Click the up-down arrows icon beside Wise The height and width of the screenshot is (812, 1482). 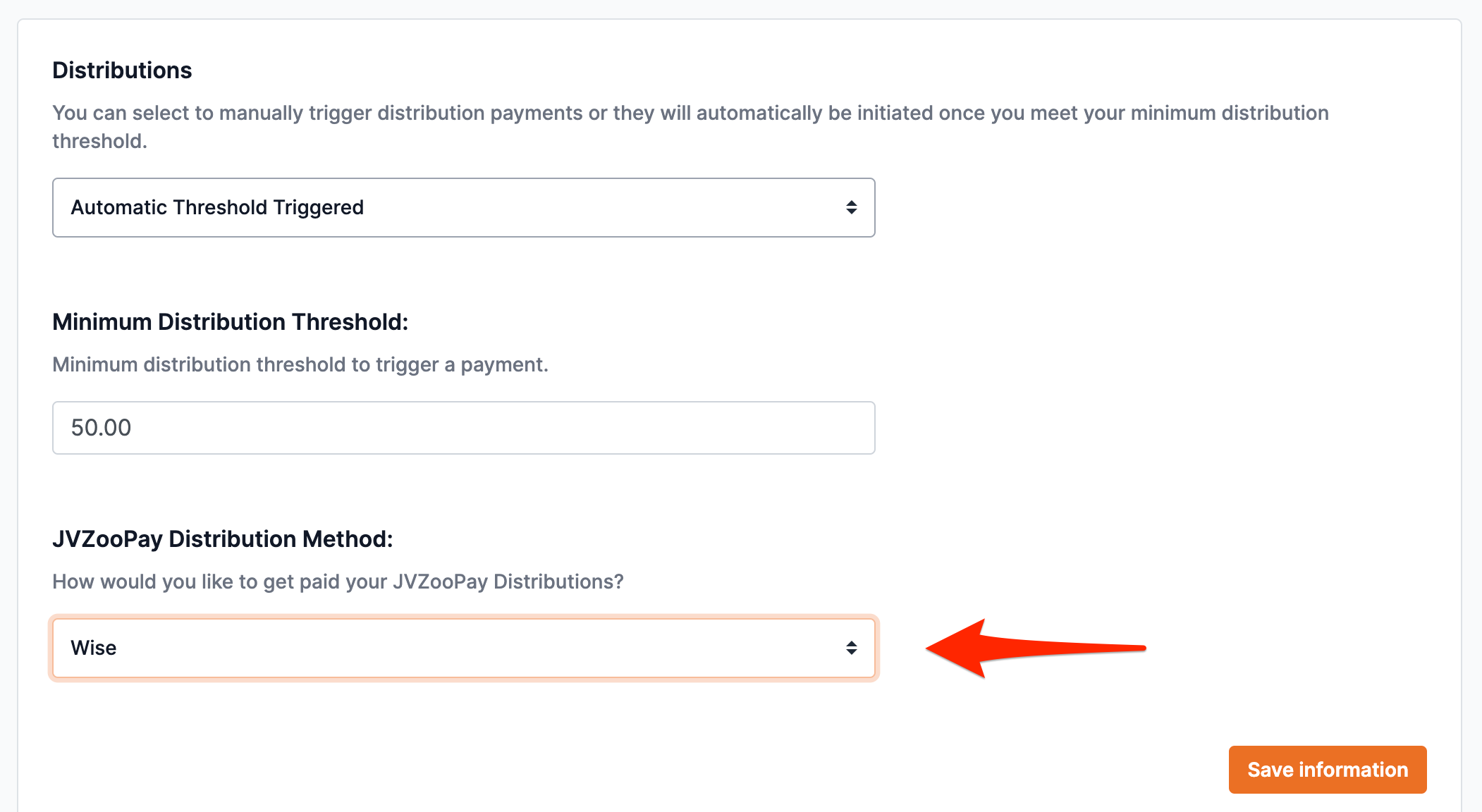tap(851, 648)
